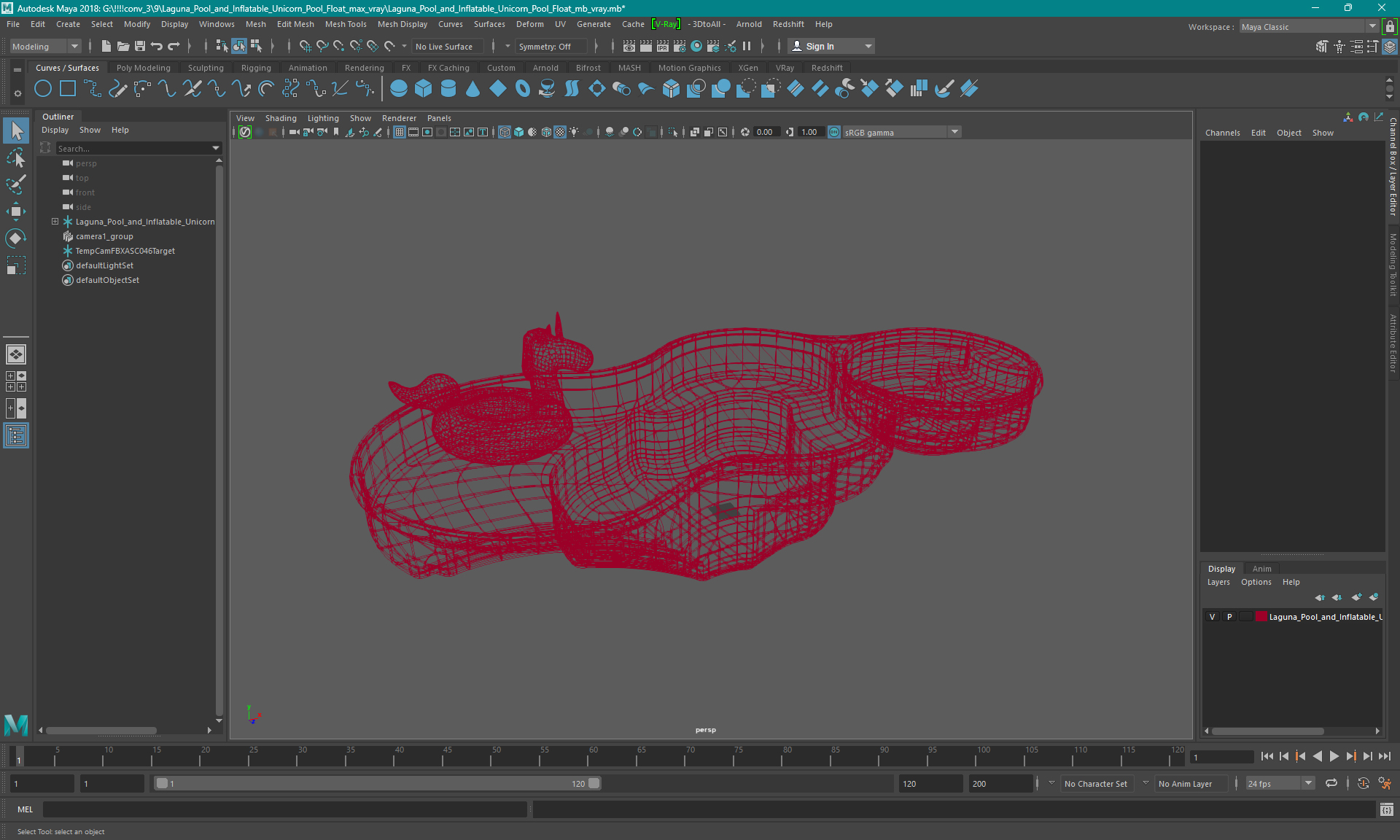1400x840 pixels.
Task: Switch to the Poly Modeling shelf tab
Action: (x=143, y=68)
